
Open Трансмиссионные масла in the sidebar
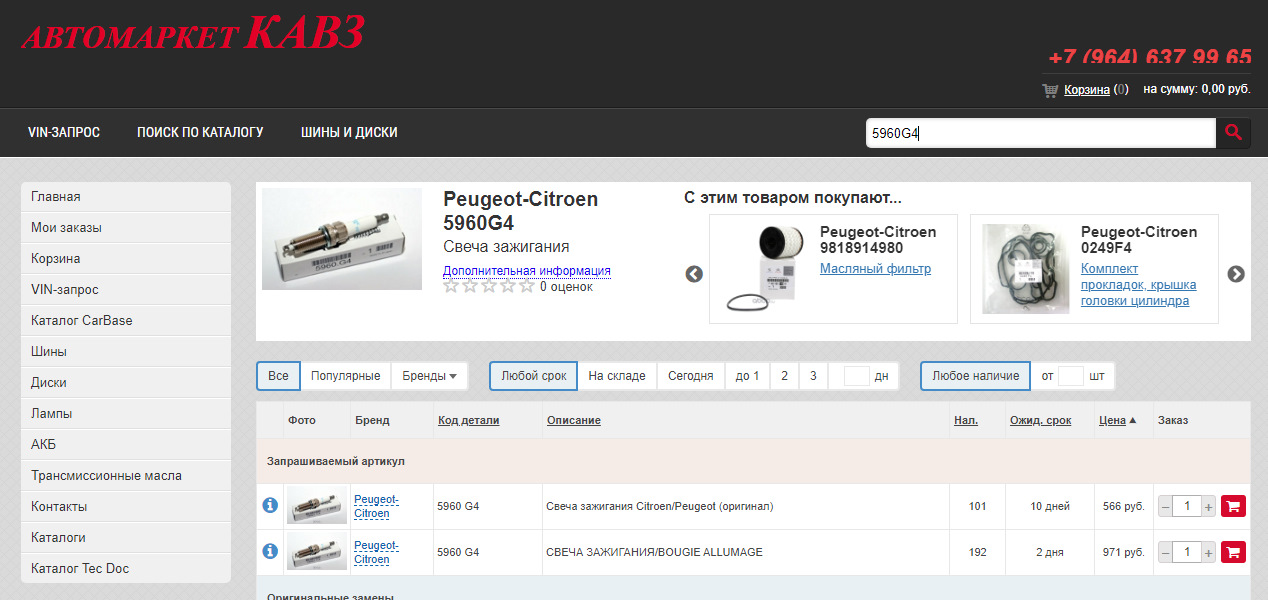click(x=126, y=476)
